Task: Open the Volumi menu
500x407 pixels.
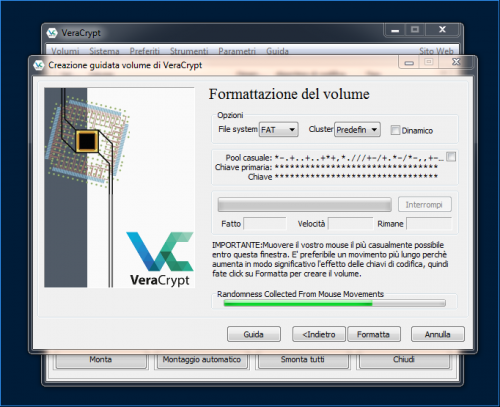Action: [65, 51]
